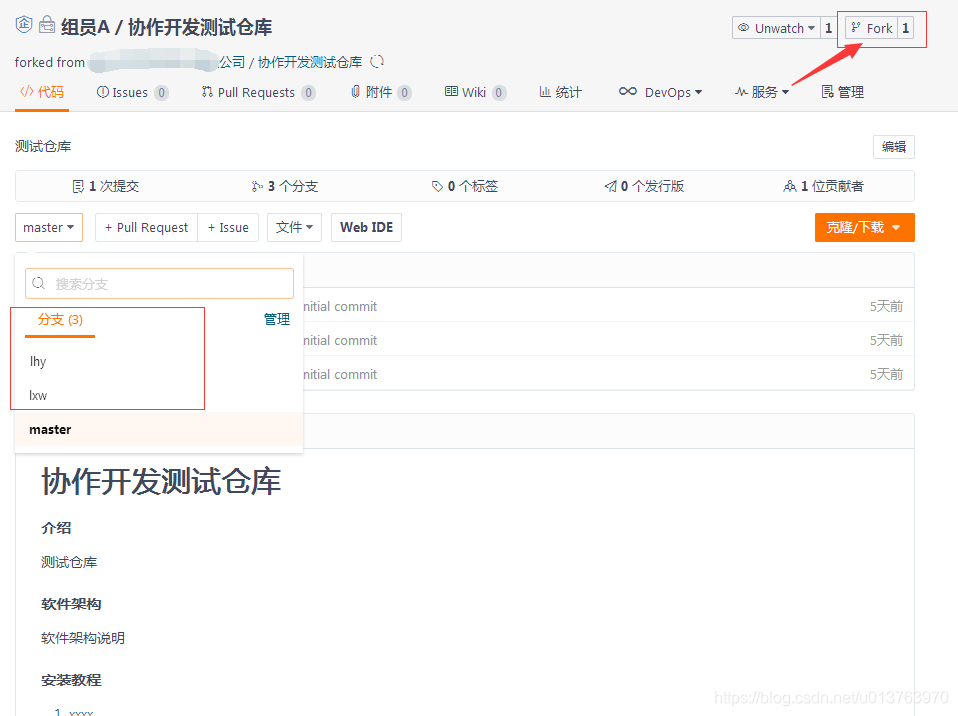Image resolution: width=958 pixels, height=716 pixels.
Task: Open the 克隆/下载 clone download button
Action: click(x=865, y=227)
